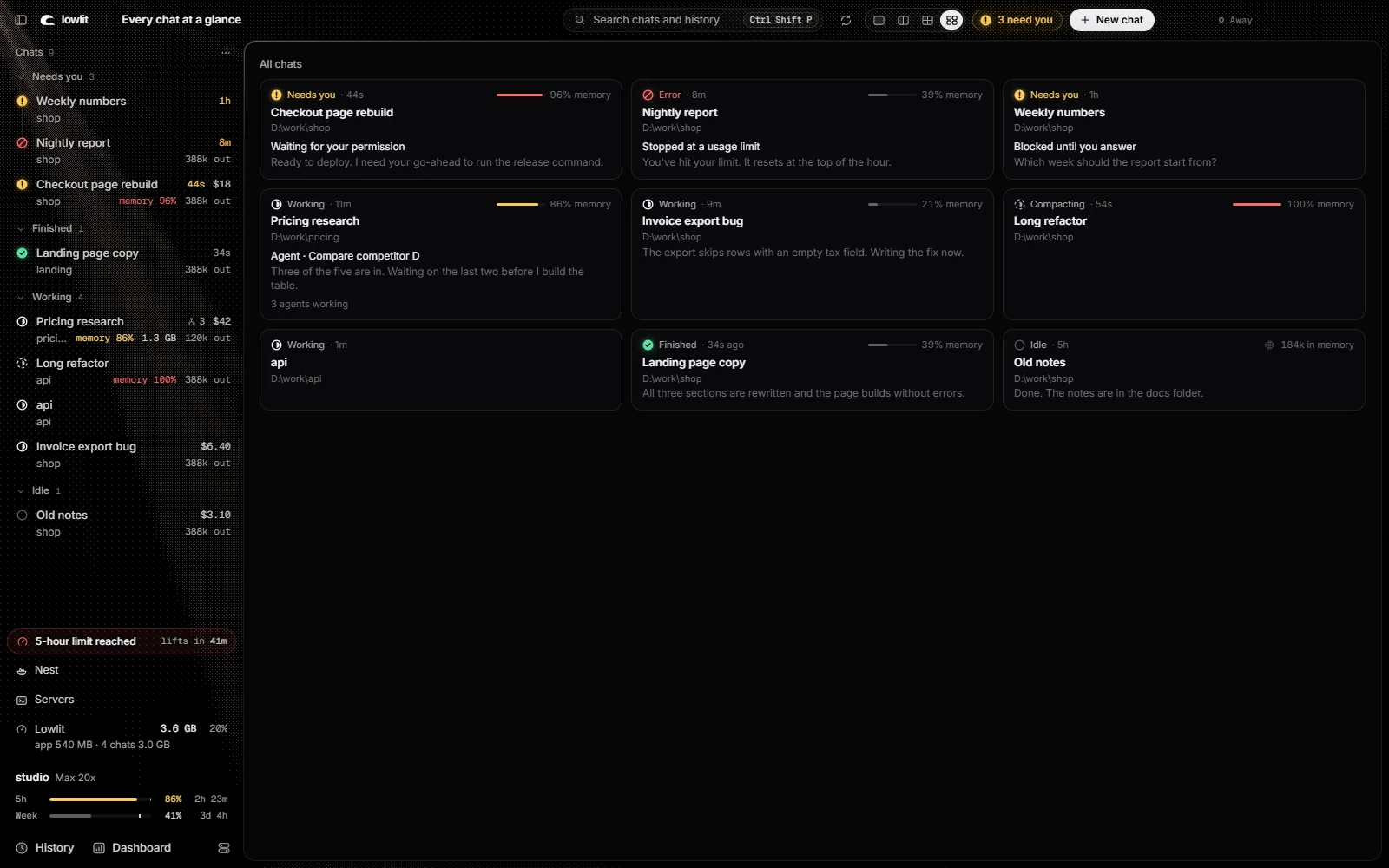Select the card overview layout
This screenshot has height=868, width=1389.
pyautogui.click(x=951, y=20)
